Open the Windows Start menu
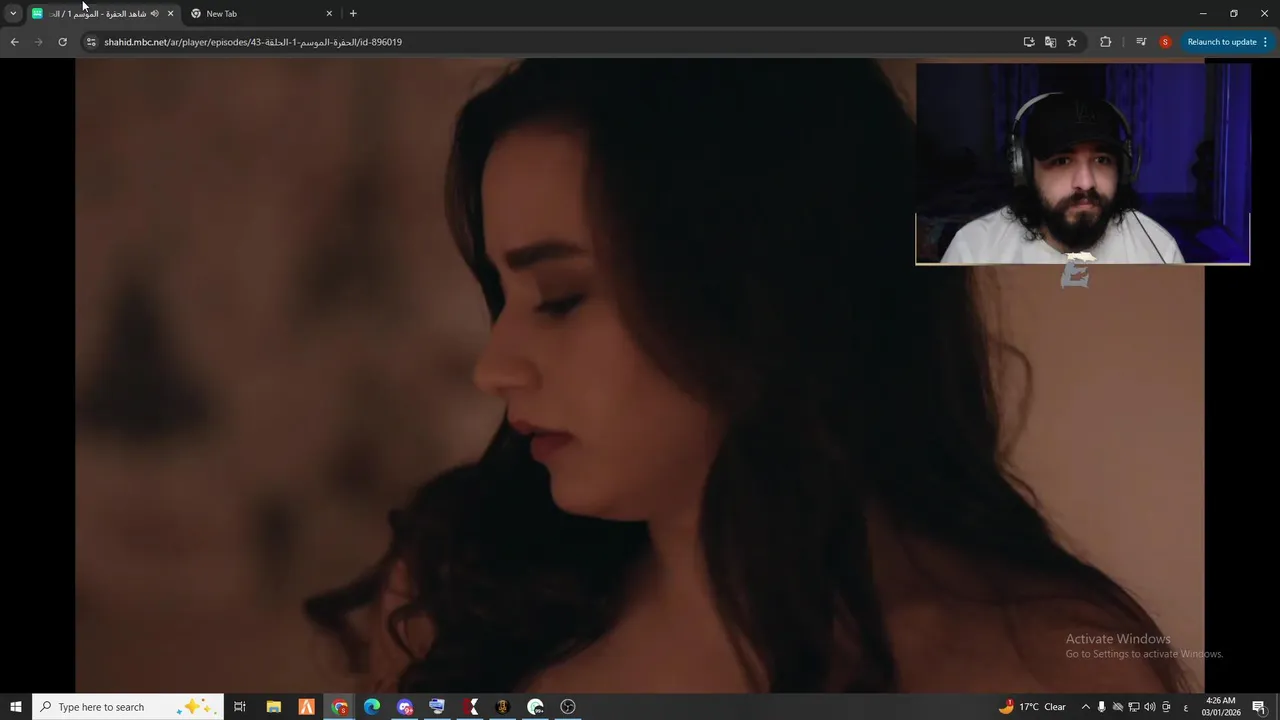The height and width of the screenshot is (720, 1280). tap(15, 707)
